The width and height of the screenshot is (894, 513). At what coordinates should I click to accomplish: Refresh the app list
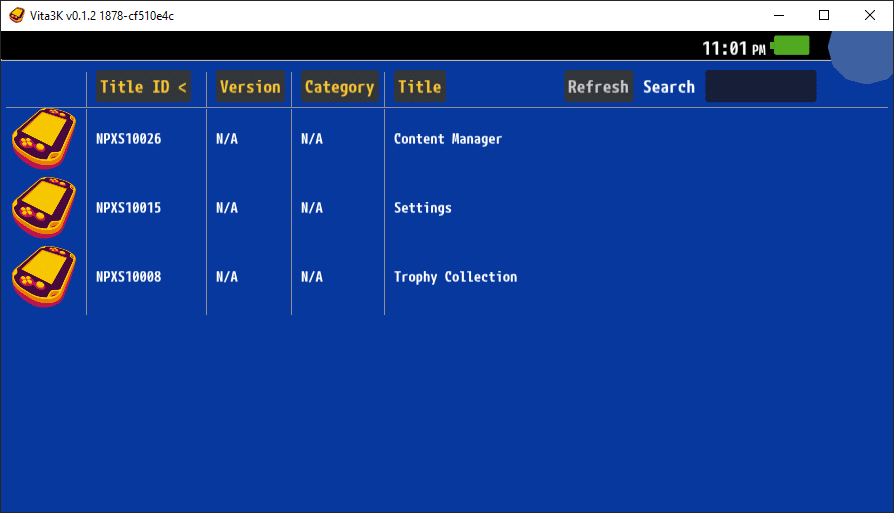click(599, 87)
